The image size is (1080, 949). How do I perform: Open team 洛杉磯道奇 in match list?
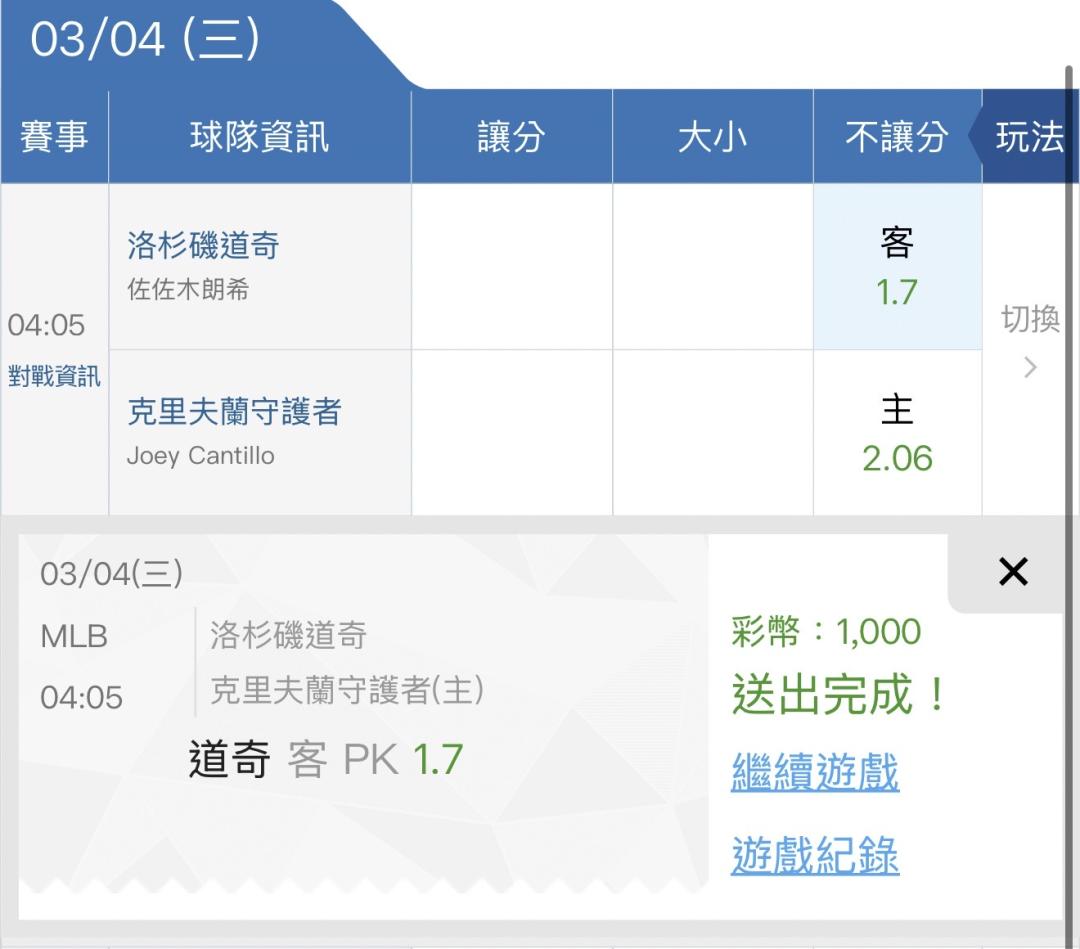203,245
